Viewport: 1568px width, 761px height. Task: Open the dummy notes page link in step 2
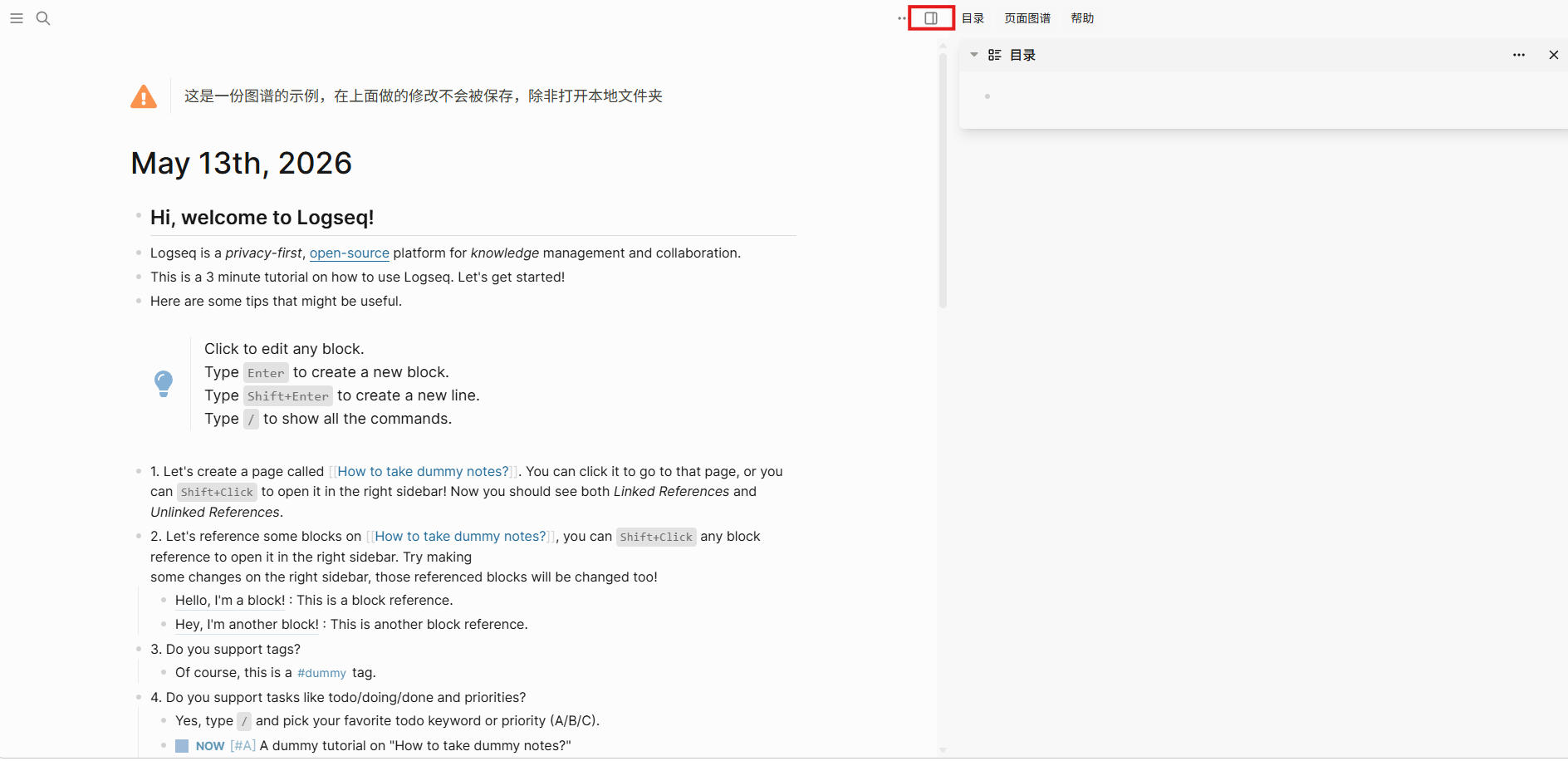(x=461, y=537)
